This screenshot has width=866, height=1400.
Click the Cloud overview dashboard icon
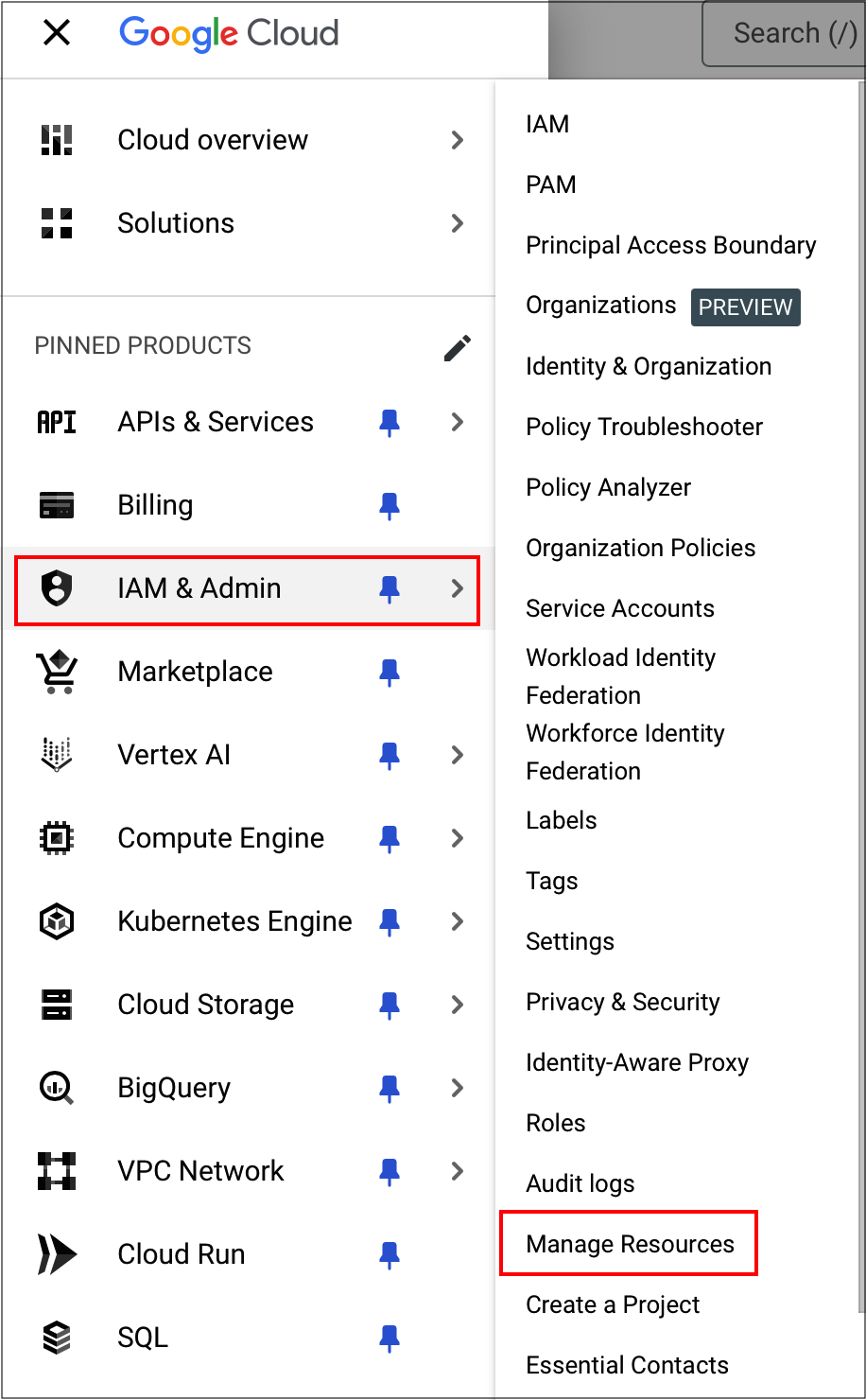57,140
